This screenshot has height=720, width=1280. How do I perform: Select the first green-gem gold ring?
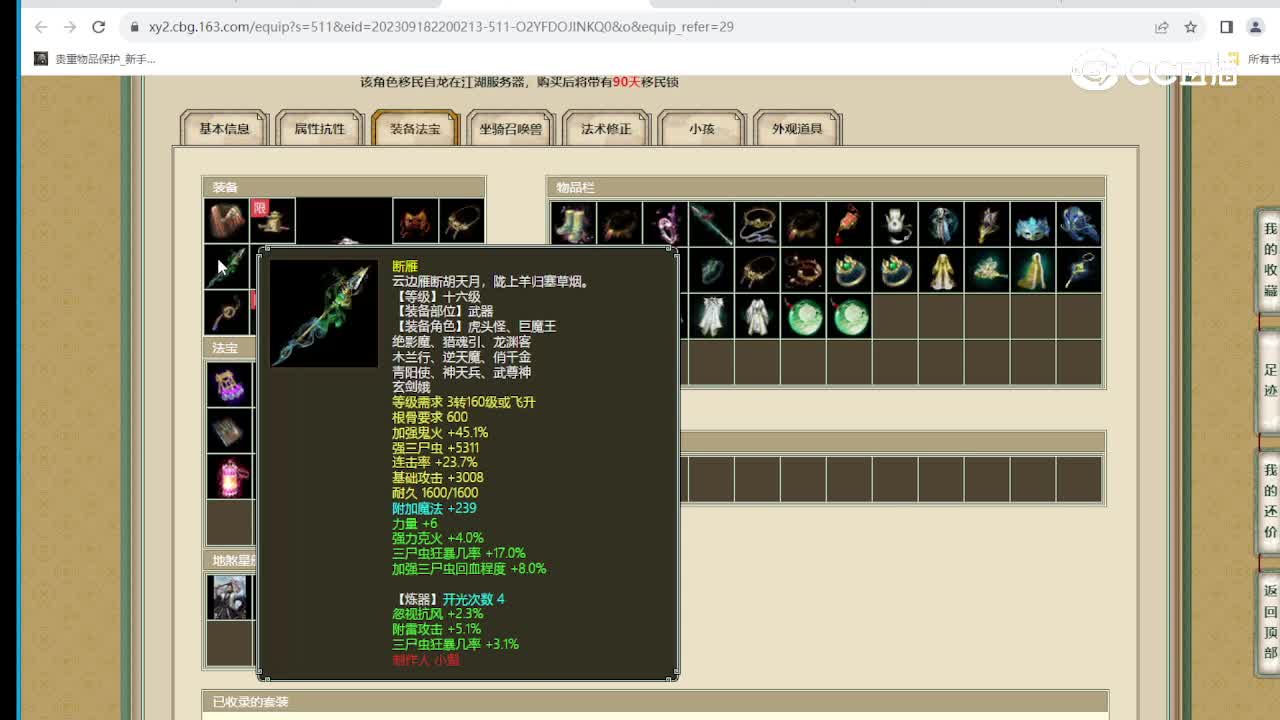coord(849,270)
